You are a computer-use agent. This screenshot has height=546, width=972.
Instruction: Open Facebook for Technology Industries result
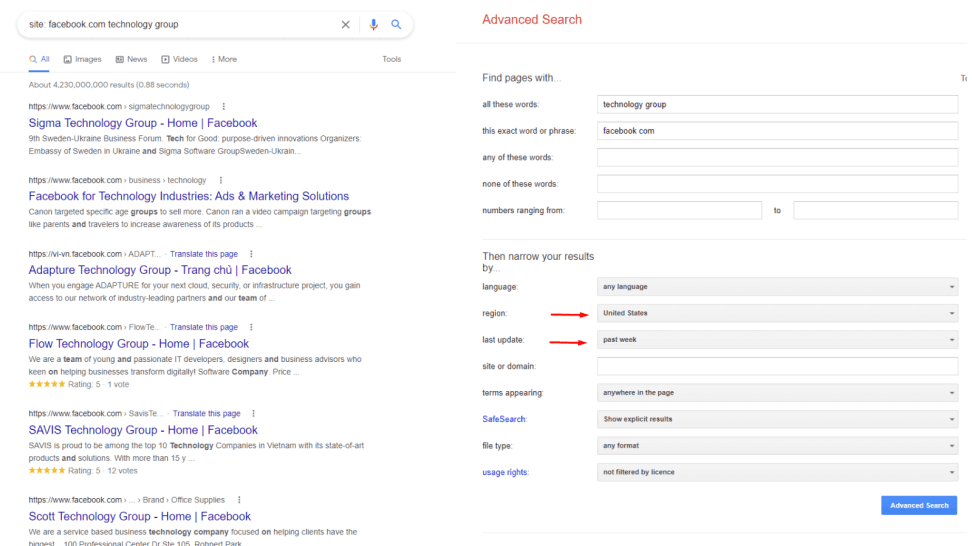[x=188, y=196]
